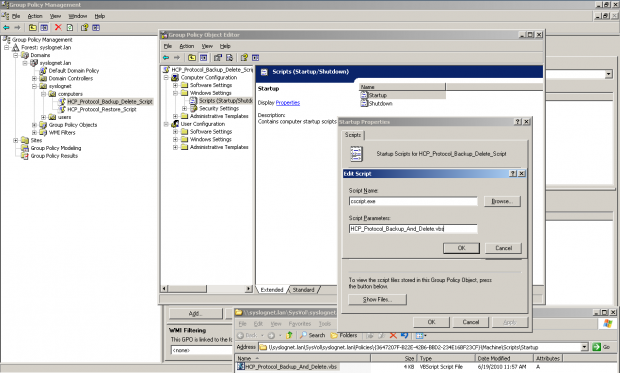This screenshot has width=620, height=373.
Task: Click OK in the Startup Properties dialog
Action: pyautogui.click(x=431, y=322)
